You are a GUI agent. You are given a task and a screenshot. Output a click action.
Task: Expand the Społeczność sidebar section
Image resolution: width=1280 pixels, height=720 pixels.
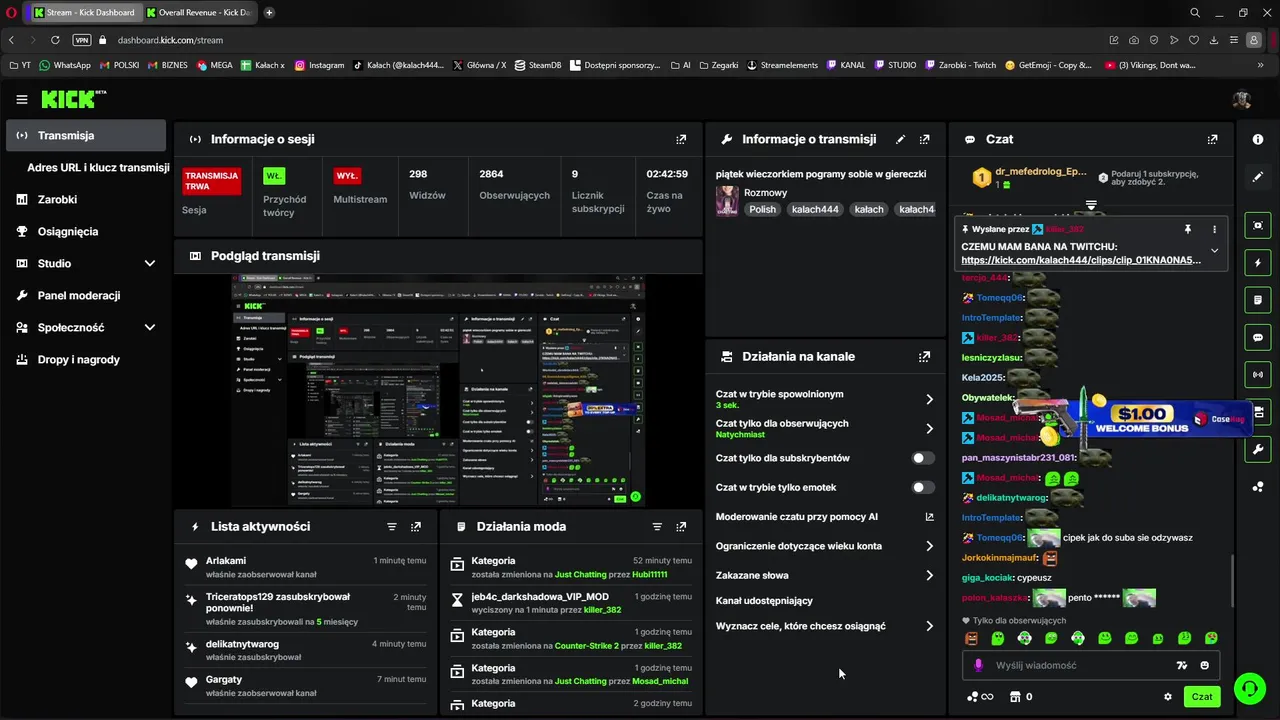(x=150, y=328)
